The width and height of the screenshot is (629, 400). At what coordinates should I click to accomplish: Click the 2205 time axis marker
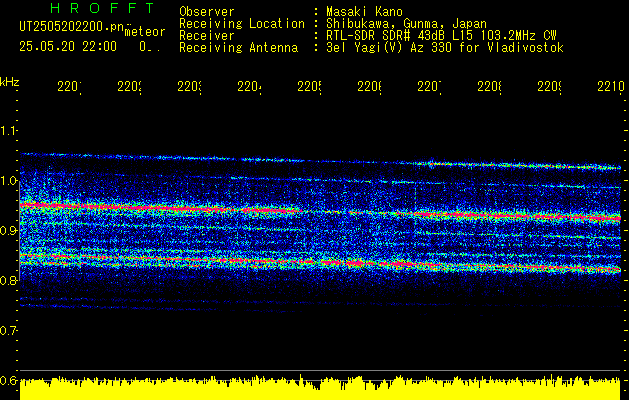click(310, 87)
